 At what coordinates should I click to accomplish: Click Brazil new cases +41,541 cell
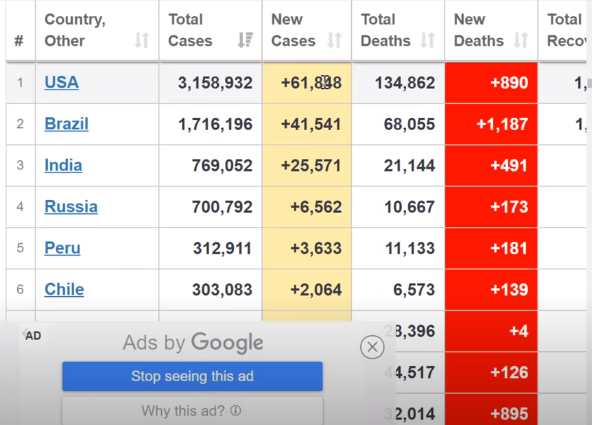coord(307,124)
